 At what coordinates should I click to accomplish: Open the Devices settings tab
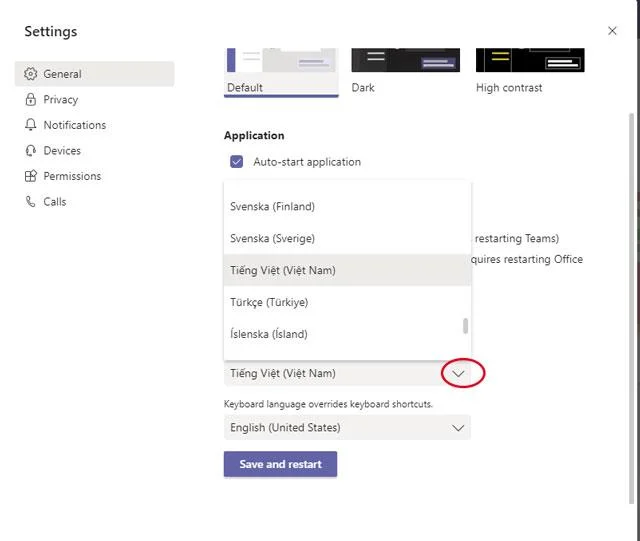tap(94, 151)
